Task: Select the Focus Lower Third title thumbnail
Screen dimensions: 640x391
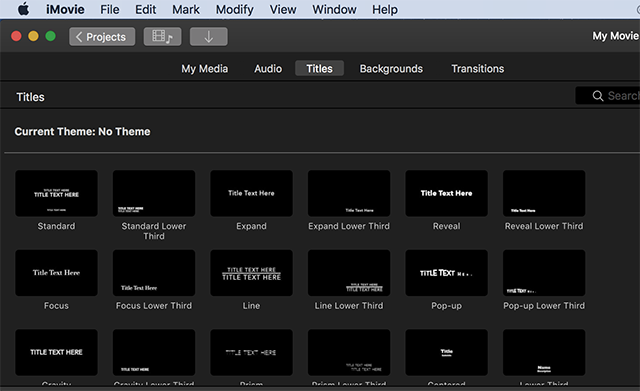Action: [x=154, y=273]
